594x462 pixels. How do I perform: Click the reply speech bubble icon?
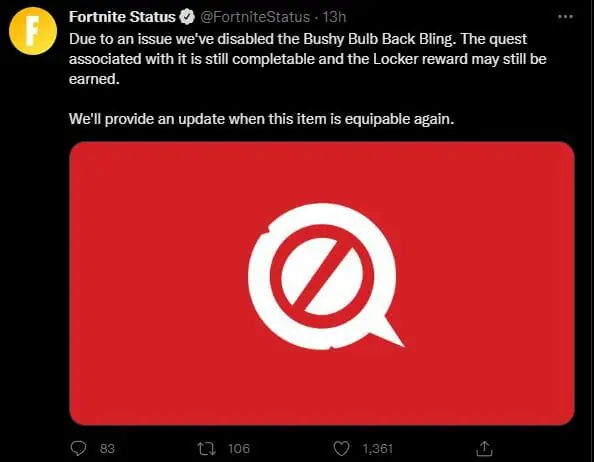(78, 448)
